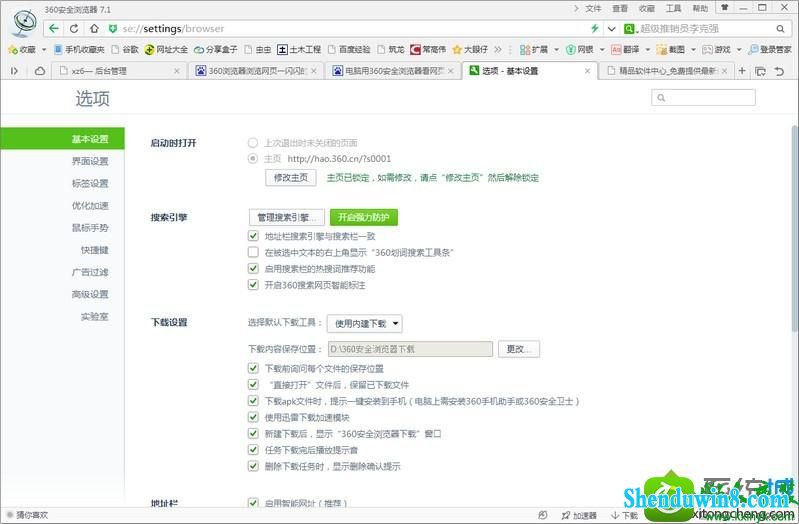Open the 土木工程 bookmark
Screen dimensions: 799x524
click(299, 49)
